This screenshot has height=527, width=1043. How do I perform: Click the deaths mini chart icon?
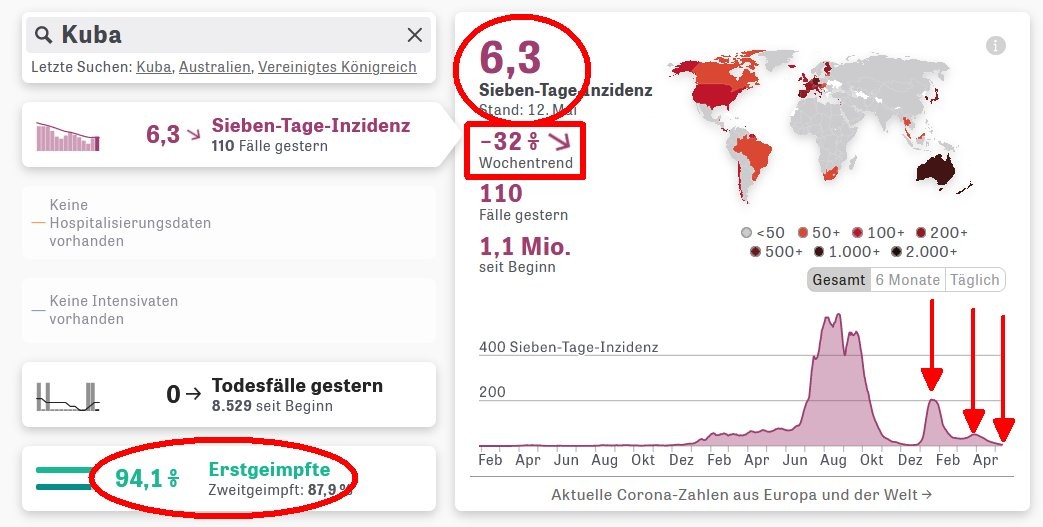(x=68, y=395)
